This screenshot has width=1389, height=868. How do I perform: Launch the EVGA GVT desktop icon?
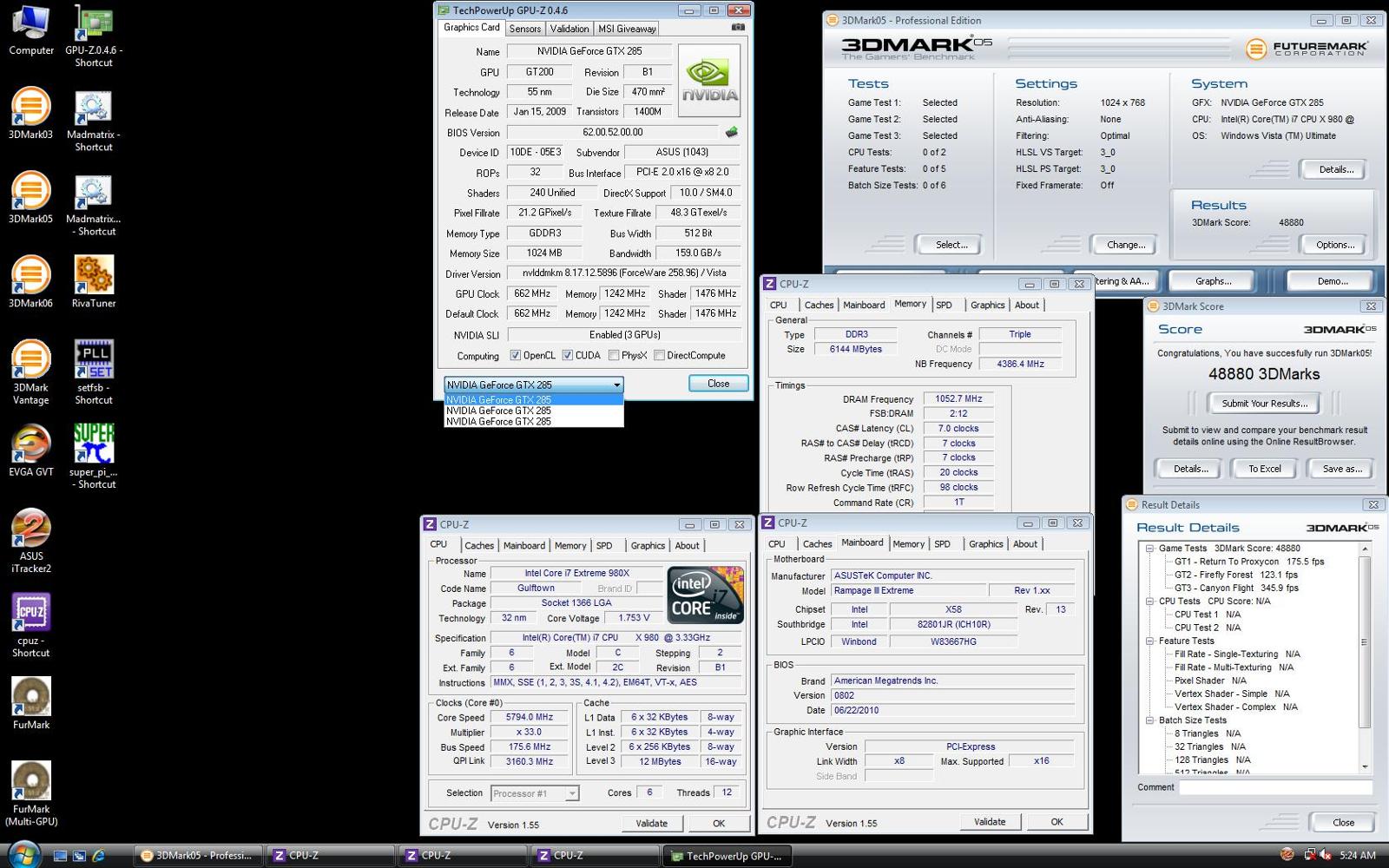31,450
